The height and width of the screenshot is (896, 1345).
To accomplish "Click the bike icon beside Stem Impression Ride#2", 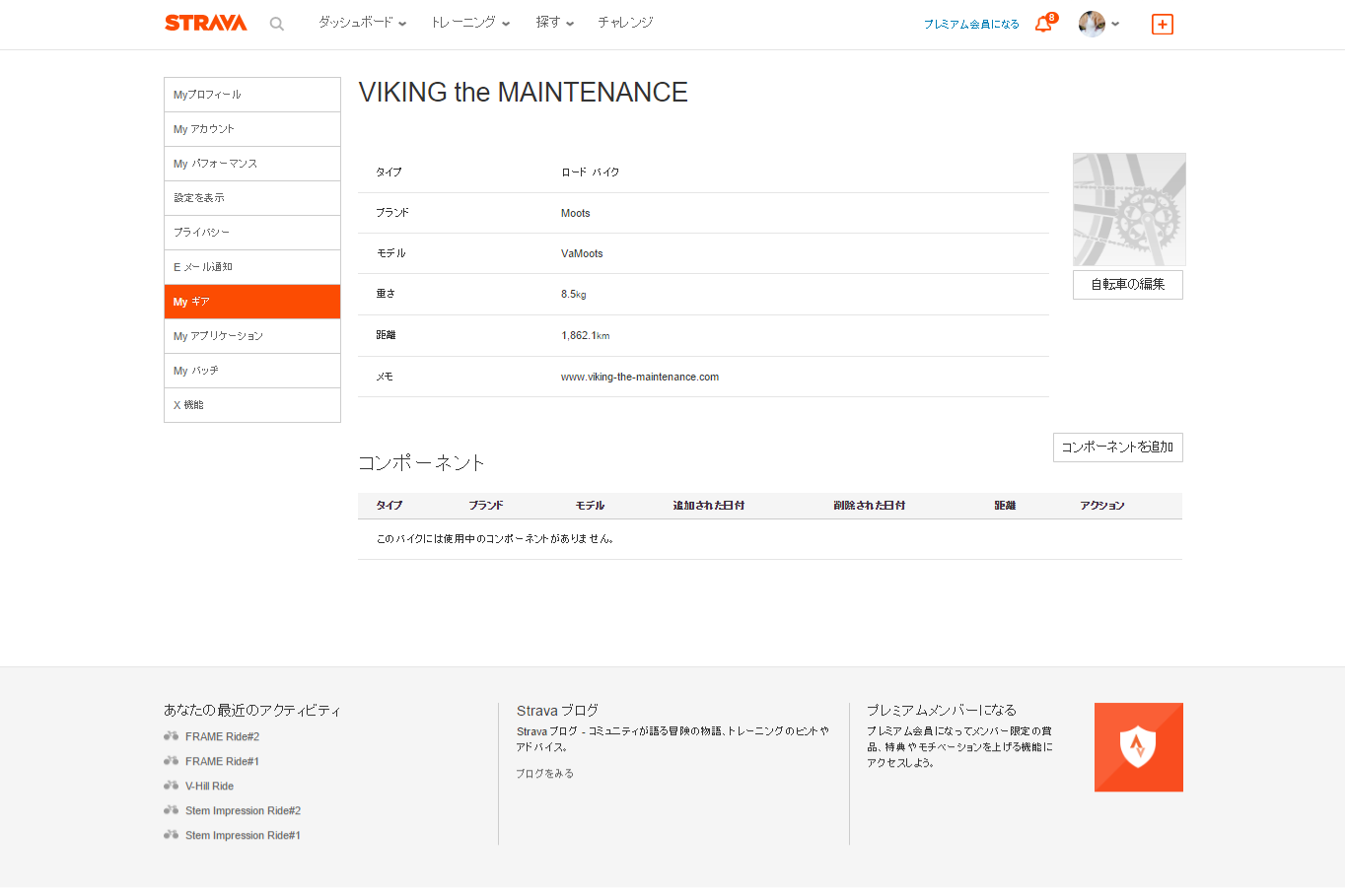I will tap(172, 810).
